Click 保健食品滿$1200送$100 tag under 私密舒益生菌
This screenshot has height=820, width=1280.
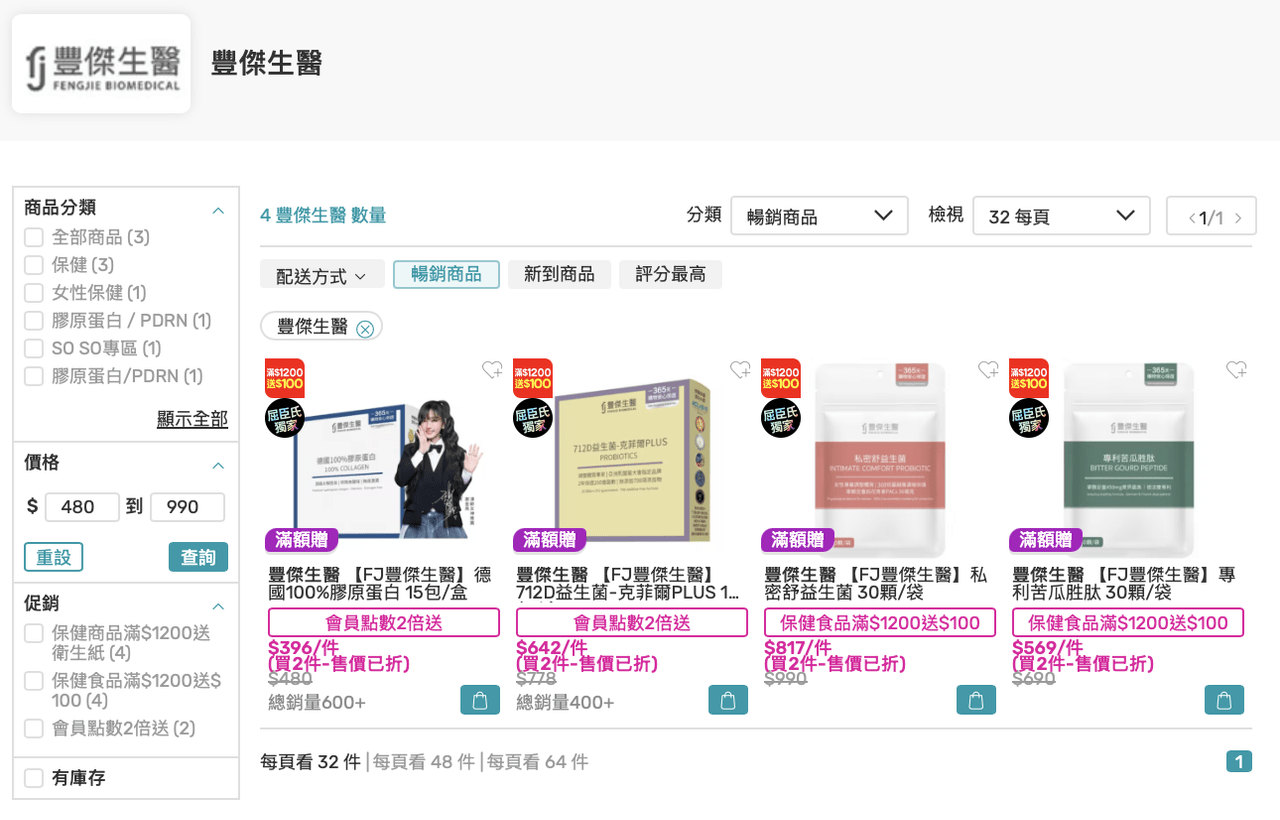(880, 622)
